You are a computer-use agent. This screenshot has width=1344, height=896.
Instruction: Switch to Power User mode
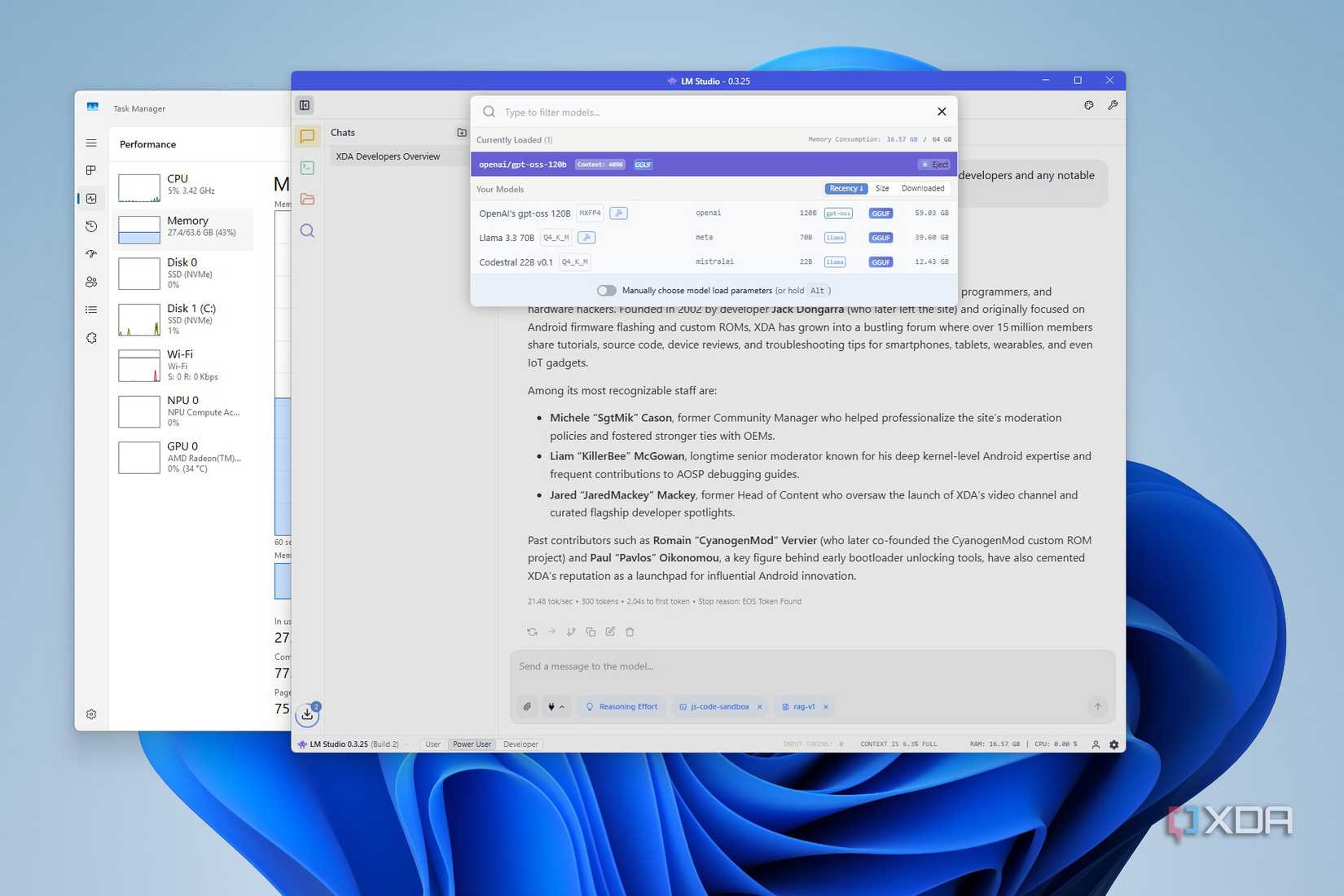pos(472,744)
